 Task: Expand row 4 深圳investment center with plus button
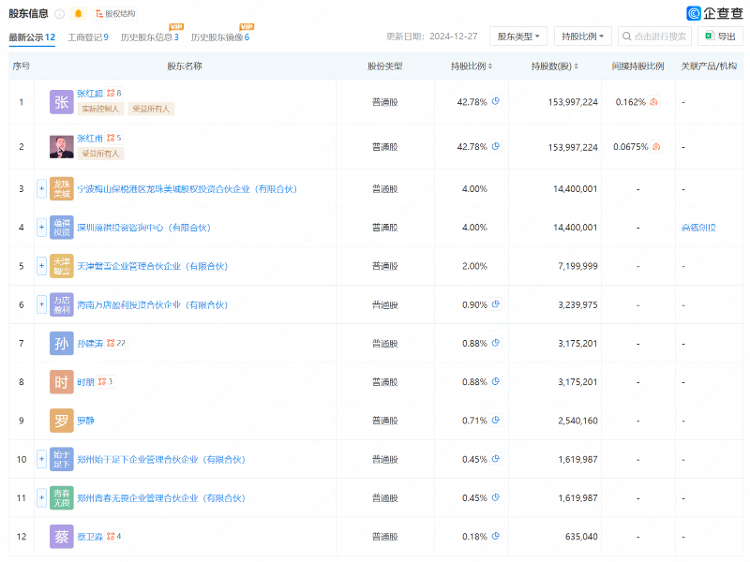pyautogui.click(x=42, y=227)
